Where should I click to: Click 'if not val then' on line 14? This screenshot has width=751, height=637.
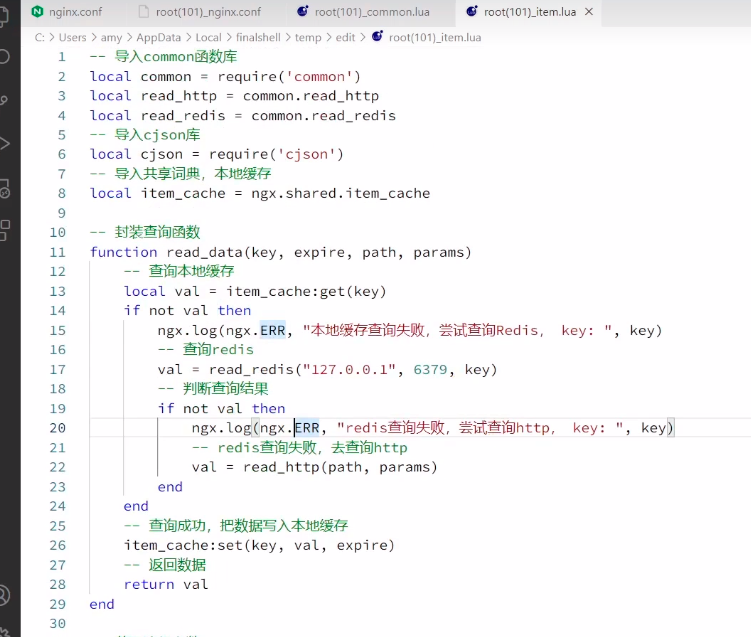coord(187,310)
